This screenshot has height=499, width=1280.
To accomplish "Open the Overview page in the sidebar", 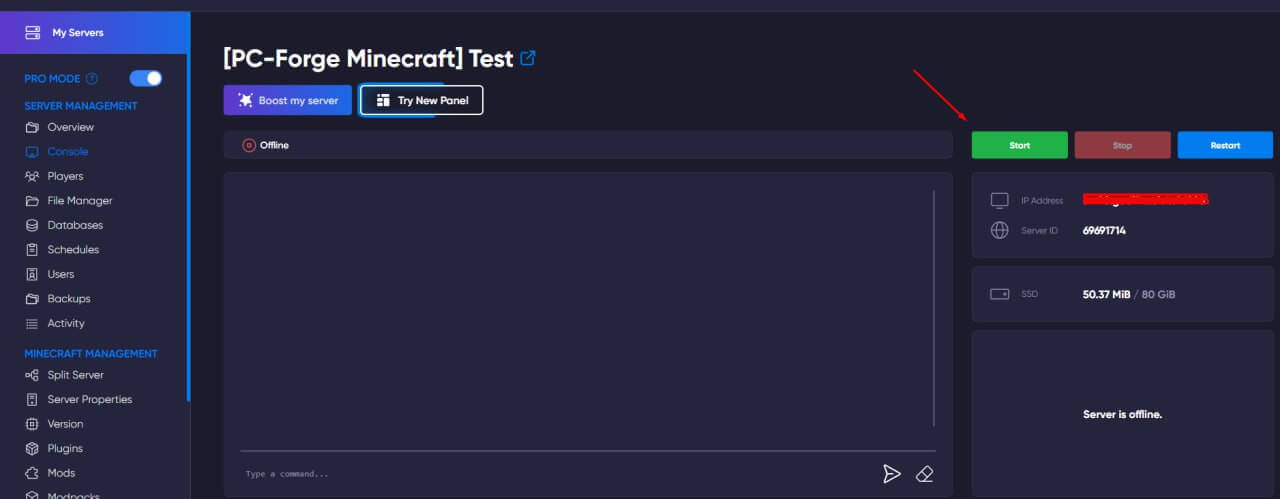I will (x=70, y=127).
